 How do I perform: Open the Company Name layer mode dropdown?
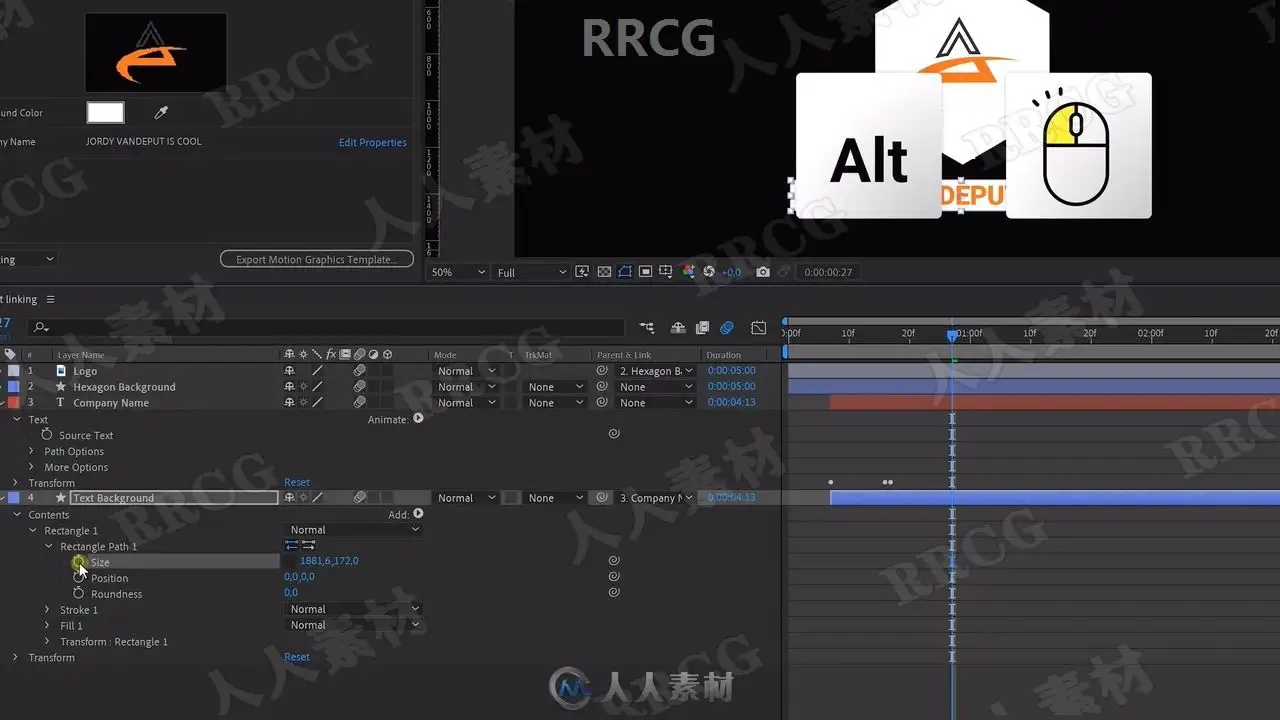(468, 403)
